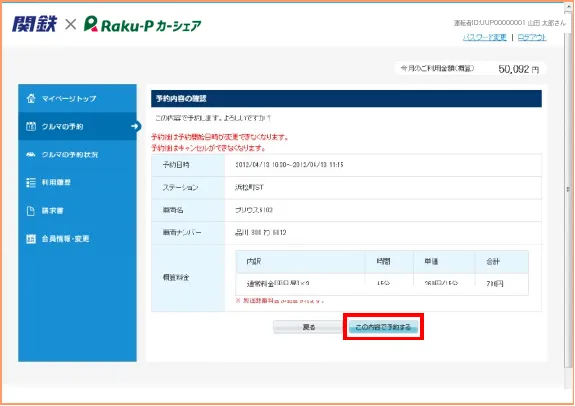Click the document icon beside 請求書

coord(31,211)
